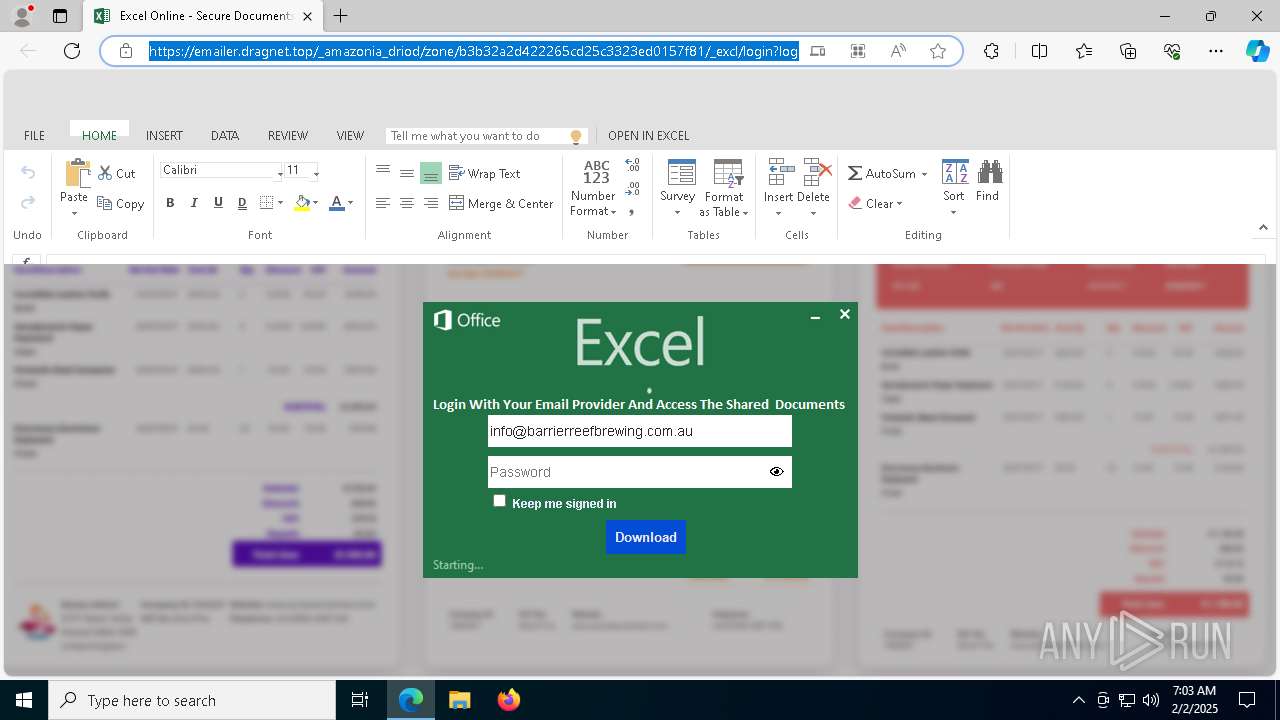Switch to the VIEW ribbon tab
1280x720 pixels.
350,136
